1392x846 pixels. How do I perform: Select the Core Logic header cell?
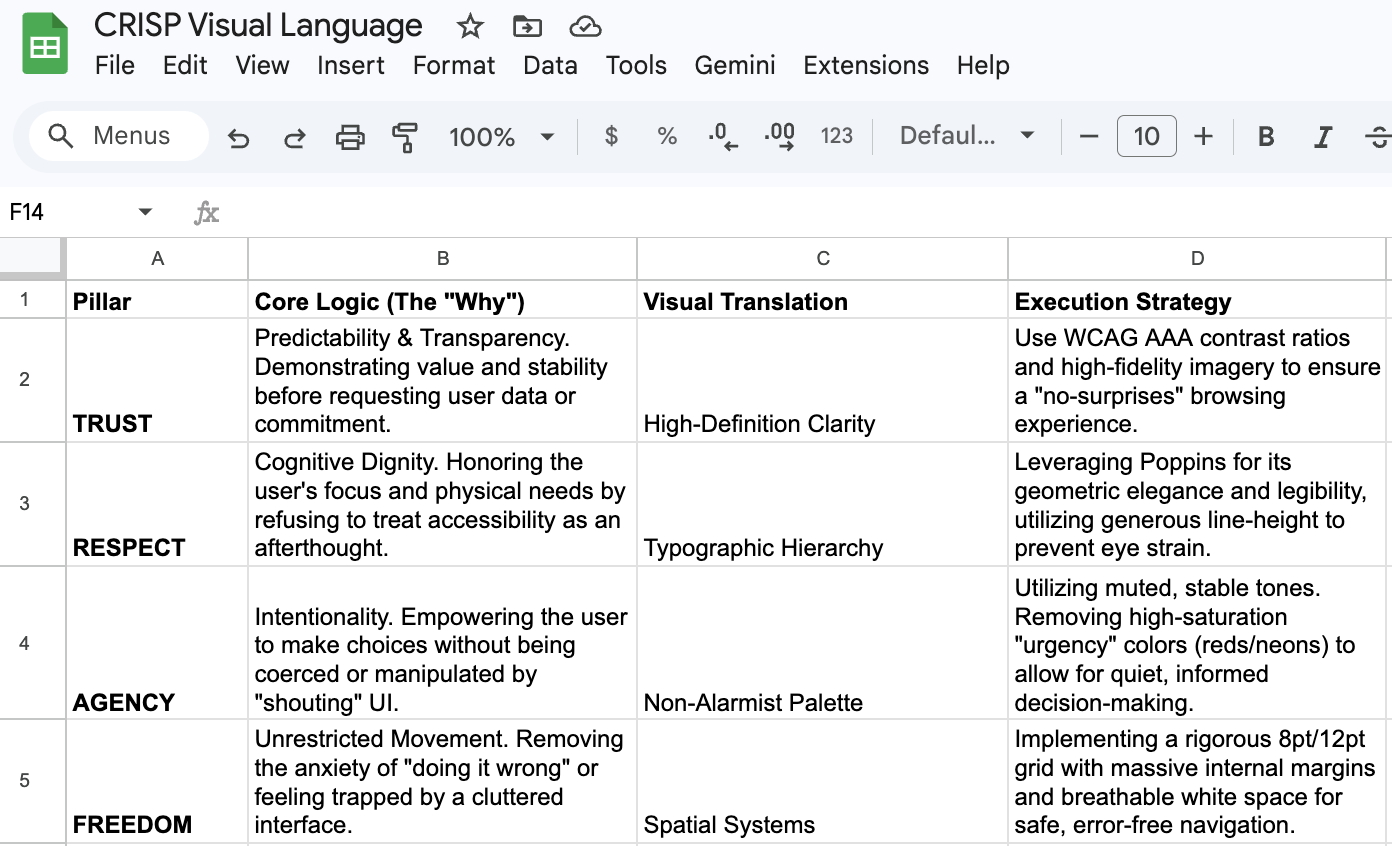pos(442,300)
